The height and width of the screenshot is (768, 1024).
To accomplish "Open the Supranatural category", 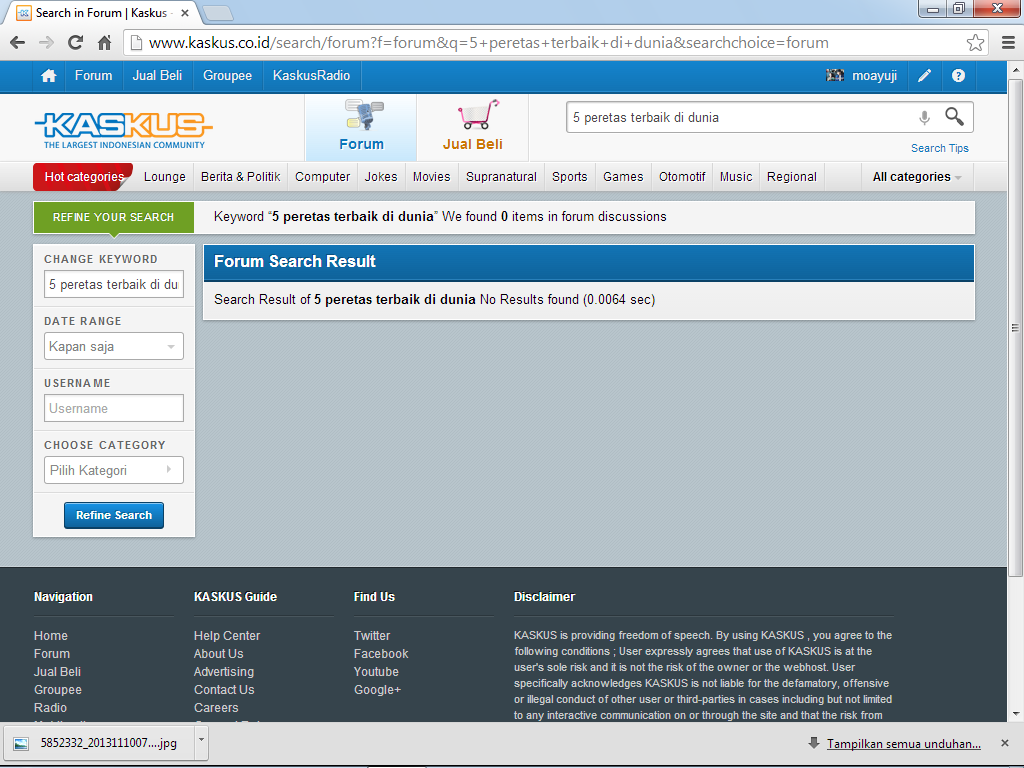I will tap(502, 177).
